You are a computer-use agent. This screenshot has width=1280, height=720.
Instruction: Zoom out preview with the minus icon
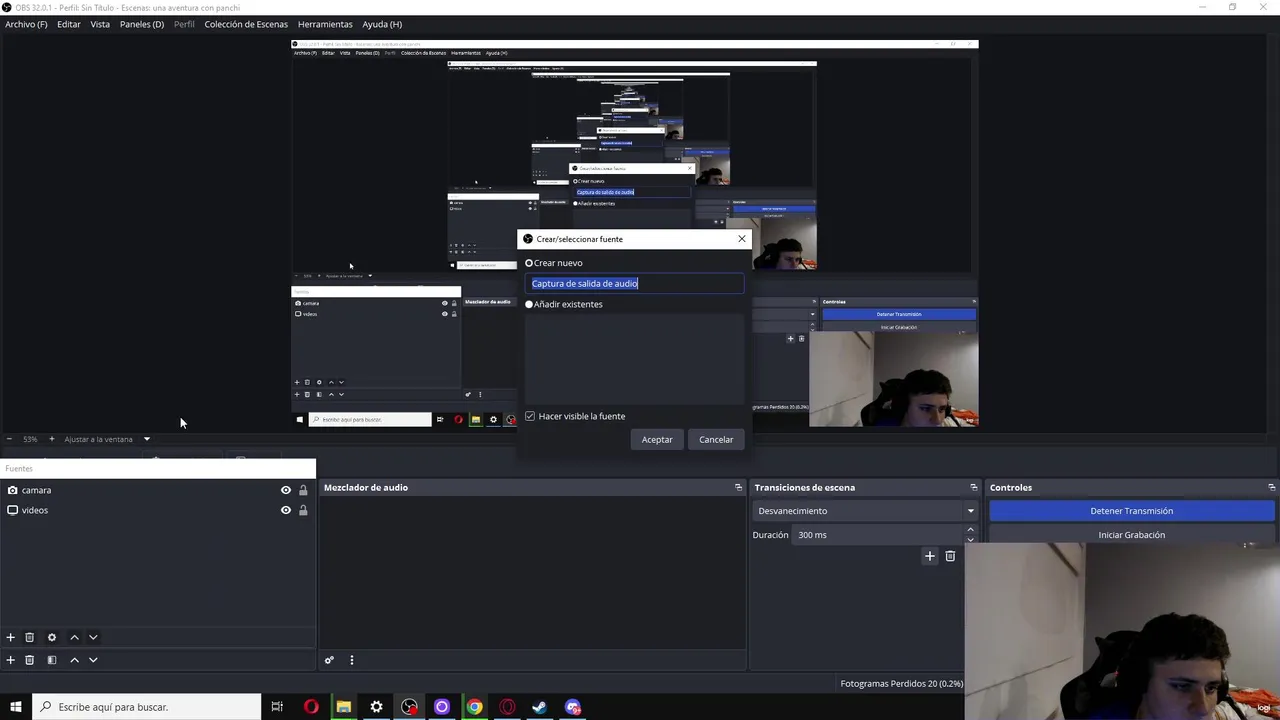pos(9,439)
